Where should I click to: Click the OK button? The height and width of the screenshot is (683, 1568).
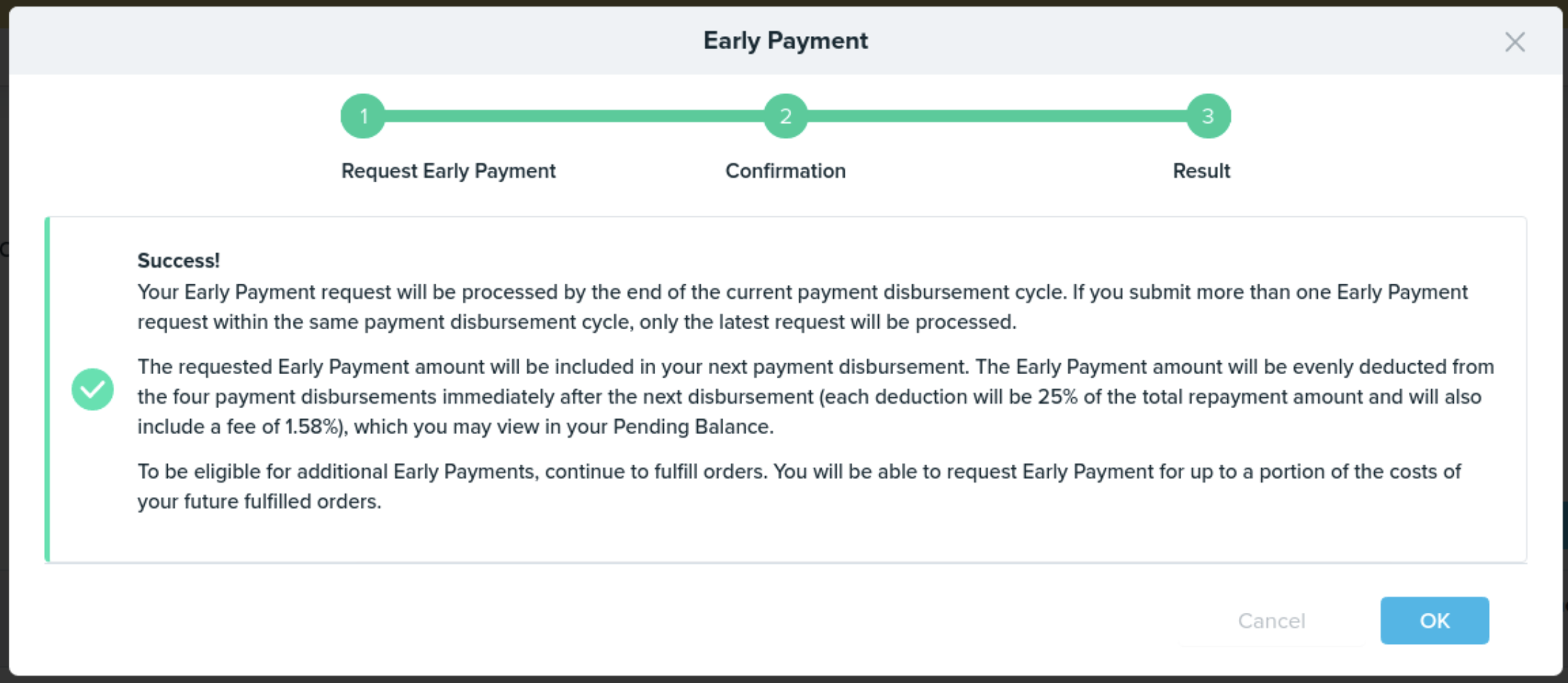tap(1434, 620)
